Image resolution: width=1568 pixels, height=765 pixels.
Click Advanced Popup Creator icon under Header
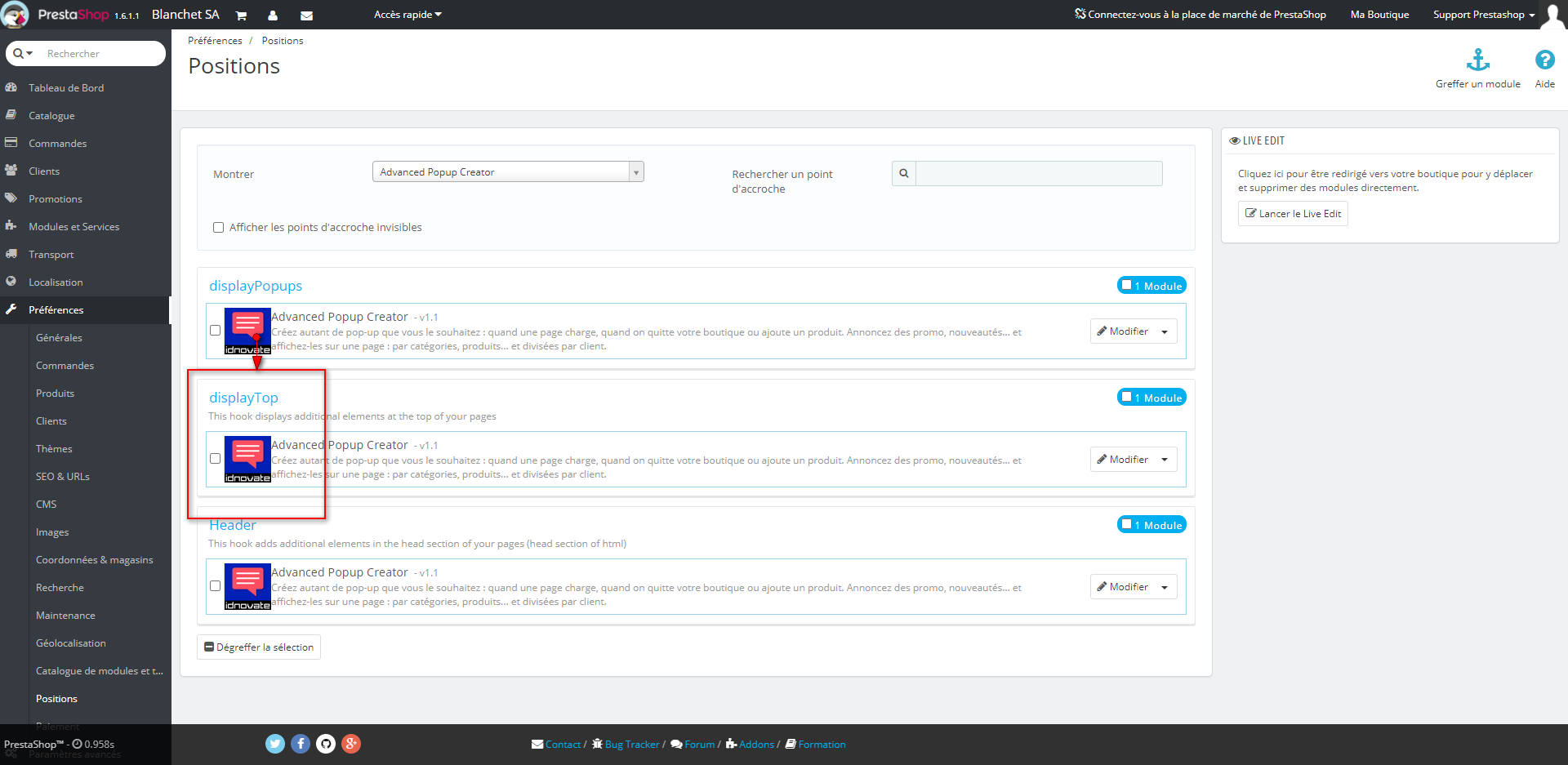(247, 587)
